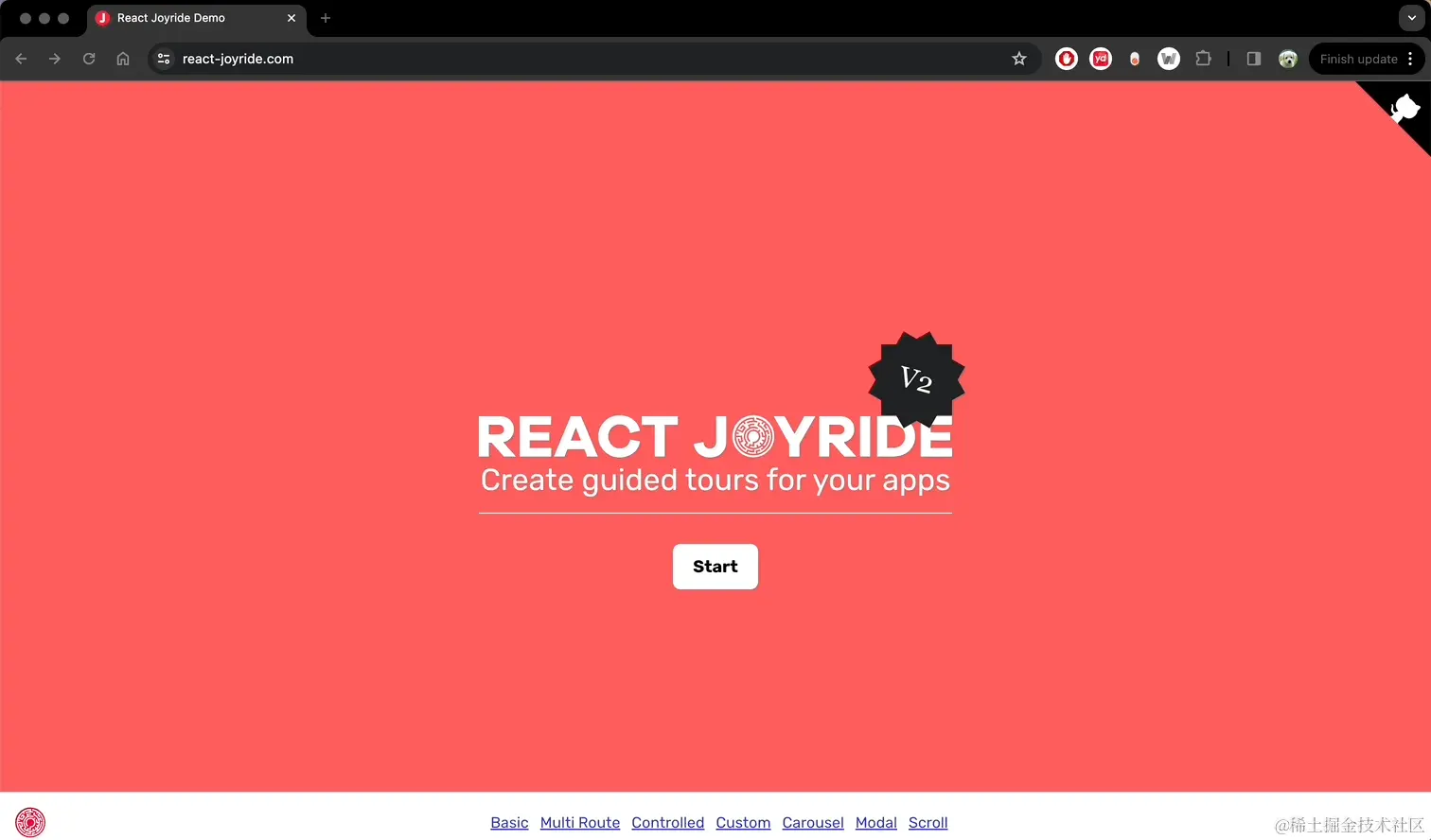Open the small red dot extension
This screenshot has width=1431, height=840.
click(x=1135, y=59)
